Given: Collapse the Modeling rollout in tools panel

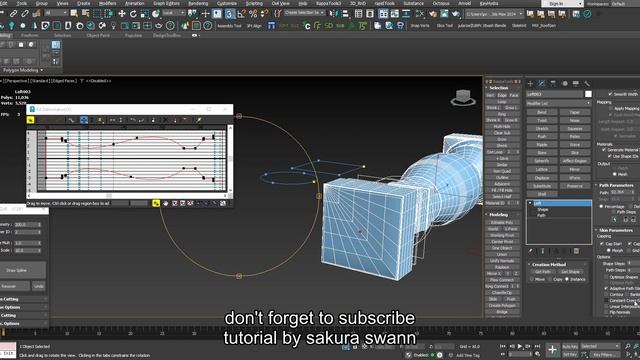Looking at the screenshot, I should tap(487, 215).
